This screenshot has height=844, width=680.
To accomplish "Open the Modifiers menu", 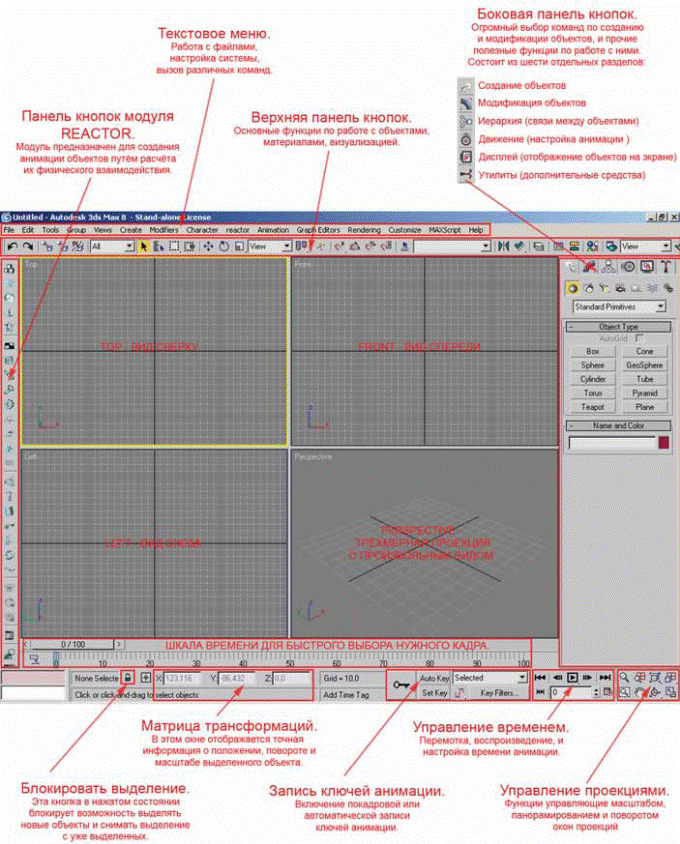I will (163, 230).
